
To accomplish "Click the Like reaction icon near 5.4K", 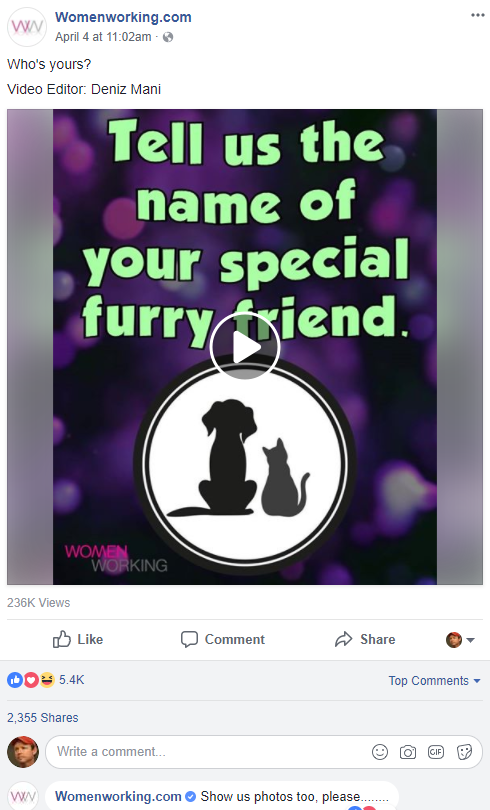I will tap(15, 680).
